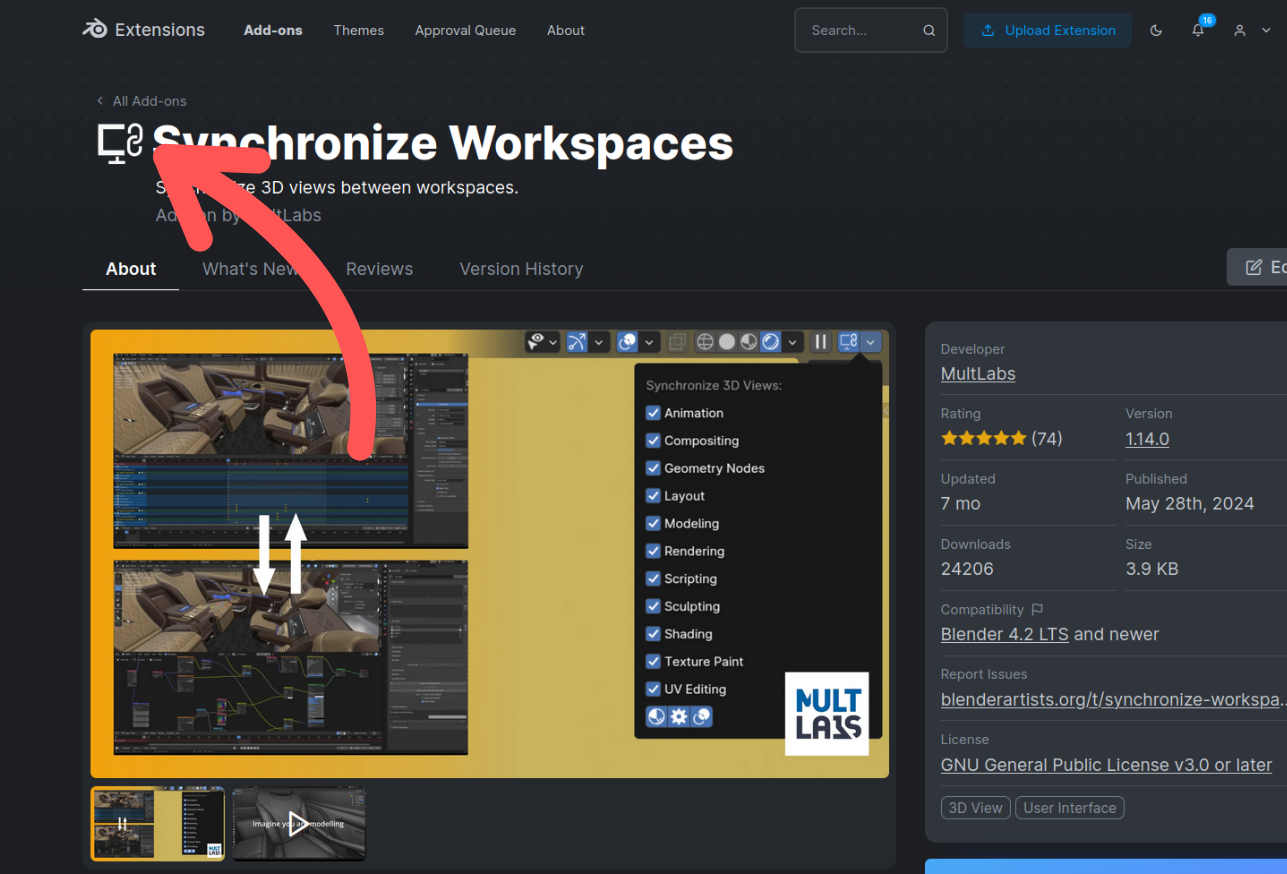1287x874 pixels.
Task: Open the Approval Queue page
Action: 466,30
